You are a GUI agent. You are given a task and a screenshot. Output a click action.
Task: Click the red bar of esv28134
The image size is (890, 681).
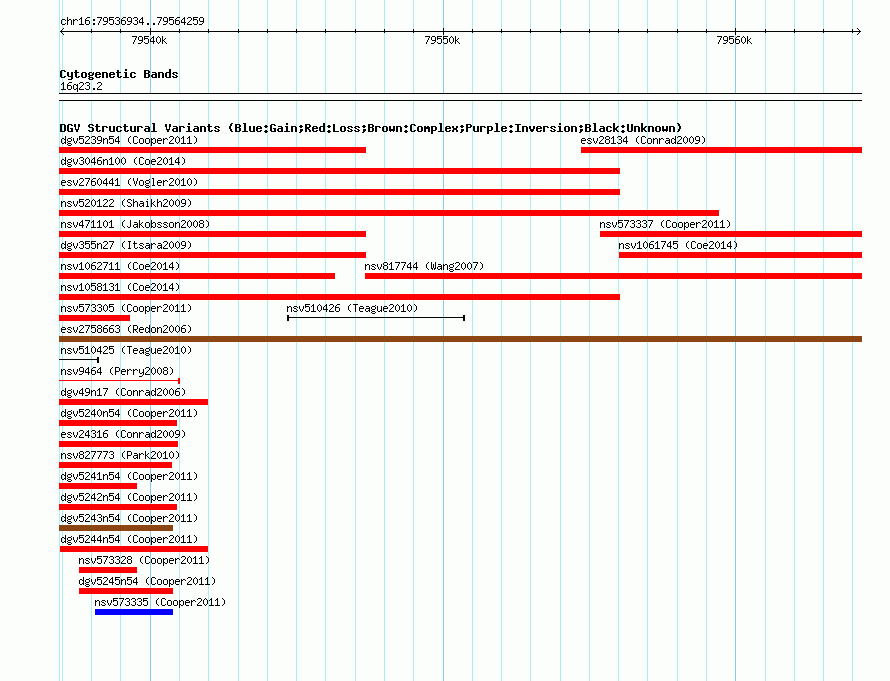pos(721,150)
